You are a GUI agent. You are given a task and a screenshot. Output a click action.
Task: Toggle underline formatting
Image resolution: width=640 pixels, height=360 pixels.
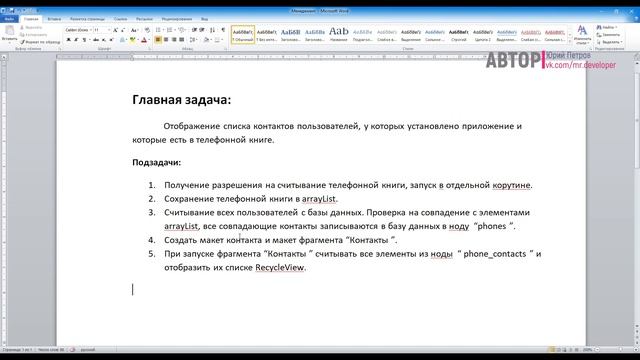tap(84, 40)
